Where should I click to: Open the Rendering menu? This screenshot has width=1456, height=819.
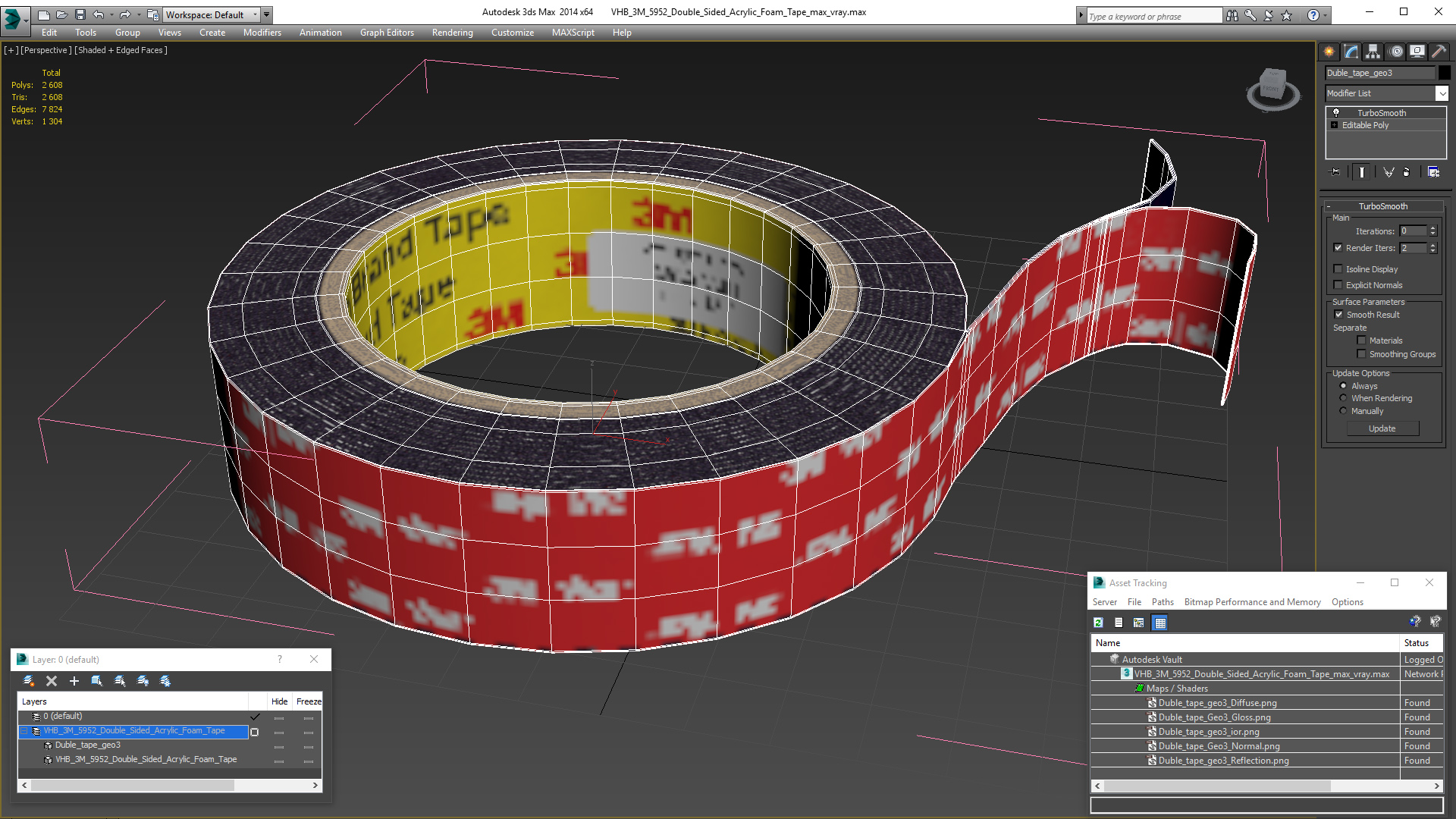point(452,33)
